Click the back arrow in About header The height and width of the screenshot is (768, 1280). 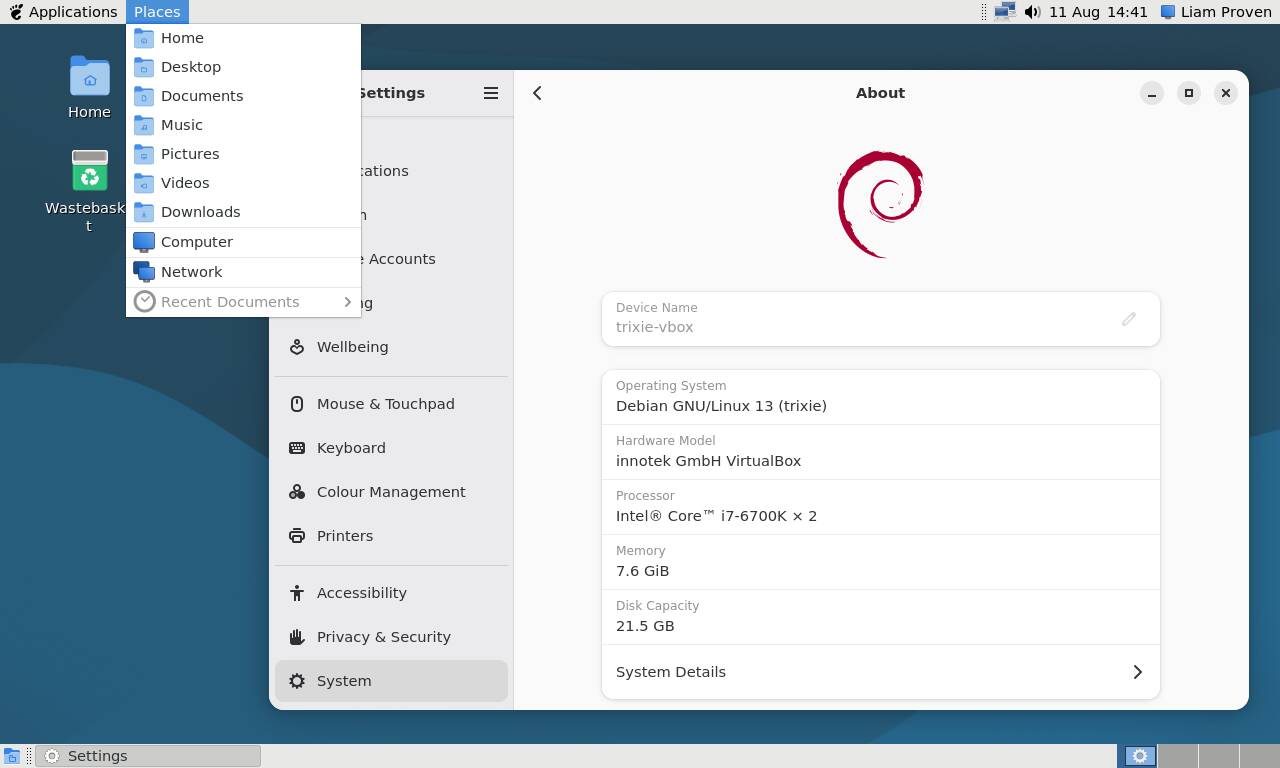(537, 93)
